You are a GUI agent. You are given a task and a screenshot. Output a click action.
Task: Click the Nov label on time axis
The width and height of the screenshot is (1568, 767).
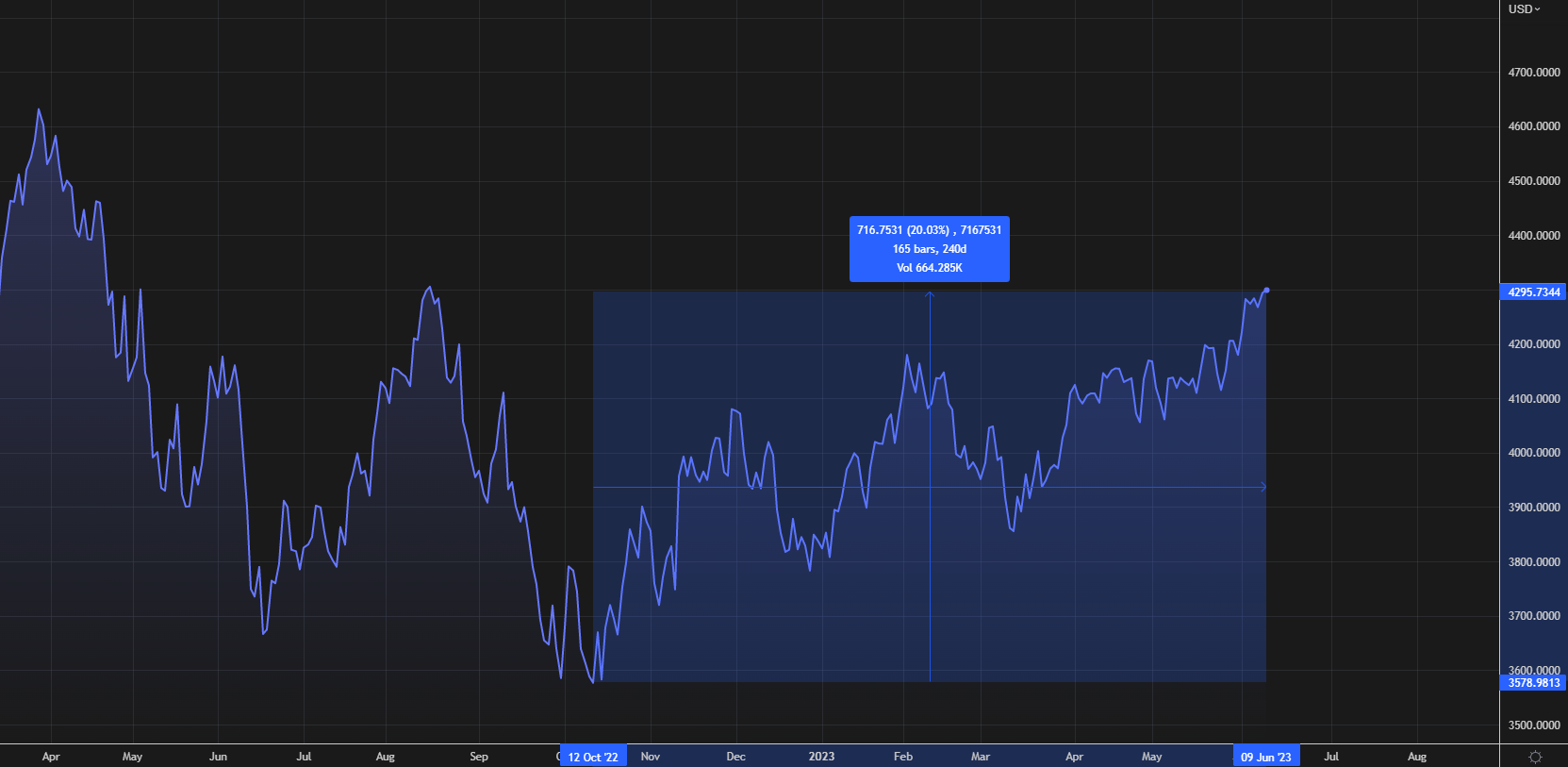point(651,757)
